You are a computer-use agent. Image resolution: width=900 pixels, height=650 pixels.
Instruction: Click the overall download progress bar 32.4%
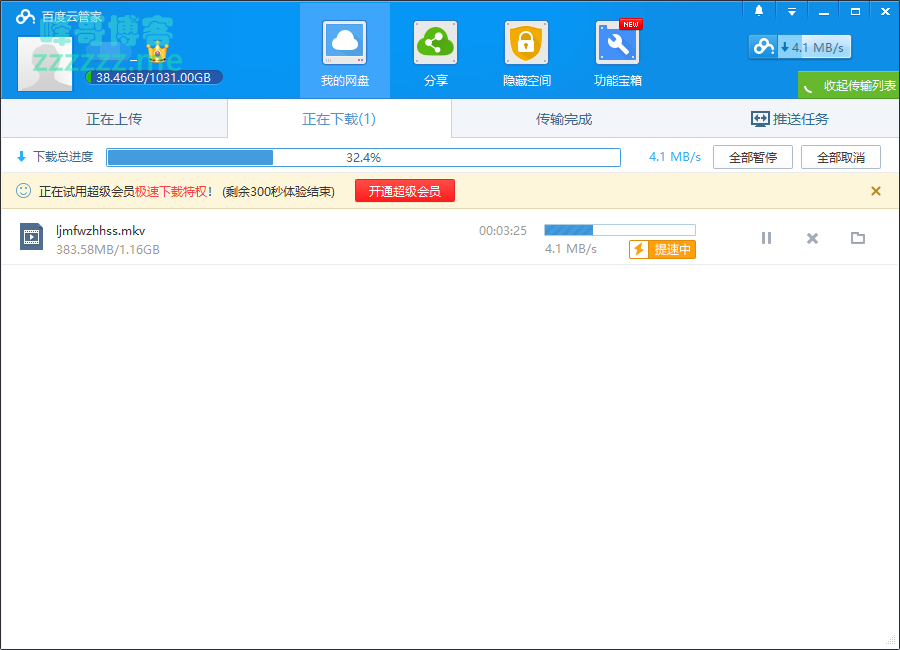(x=363, y=157)
